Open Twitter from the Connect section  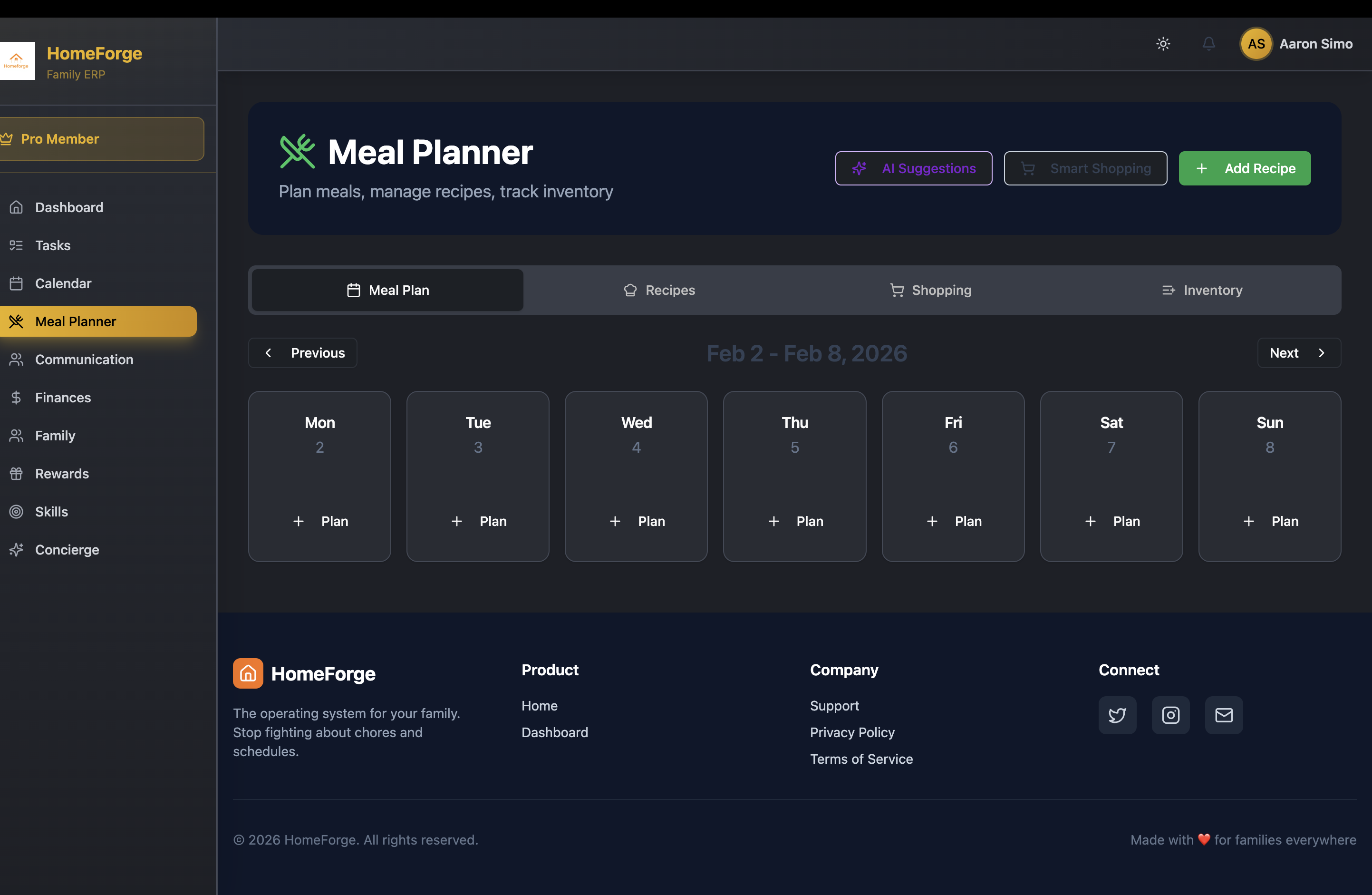click(x=1117, y=715)
